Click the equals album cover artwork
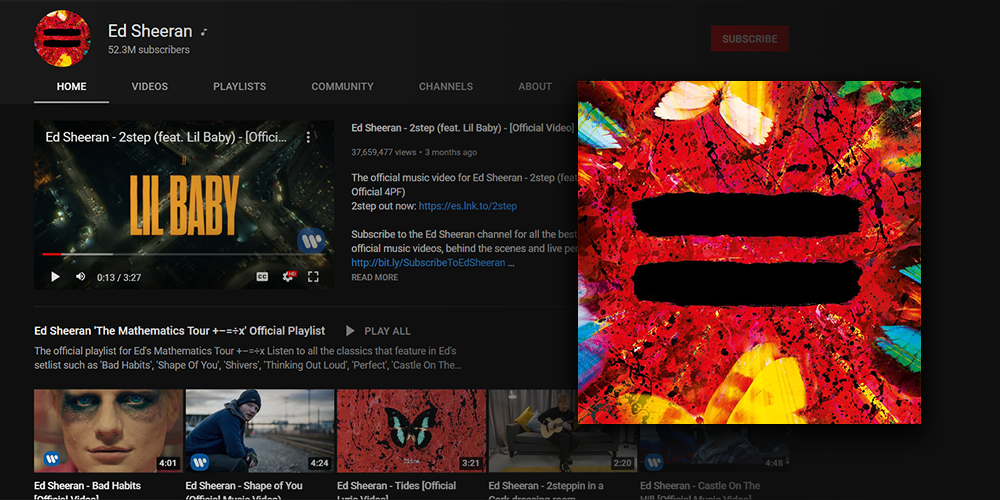 [749, 253]
